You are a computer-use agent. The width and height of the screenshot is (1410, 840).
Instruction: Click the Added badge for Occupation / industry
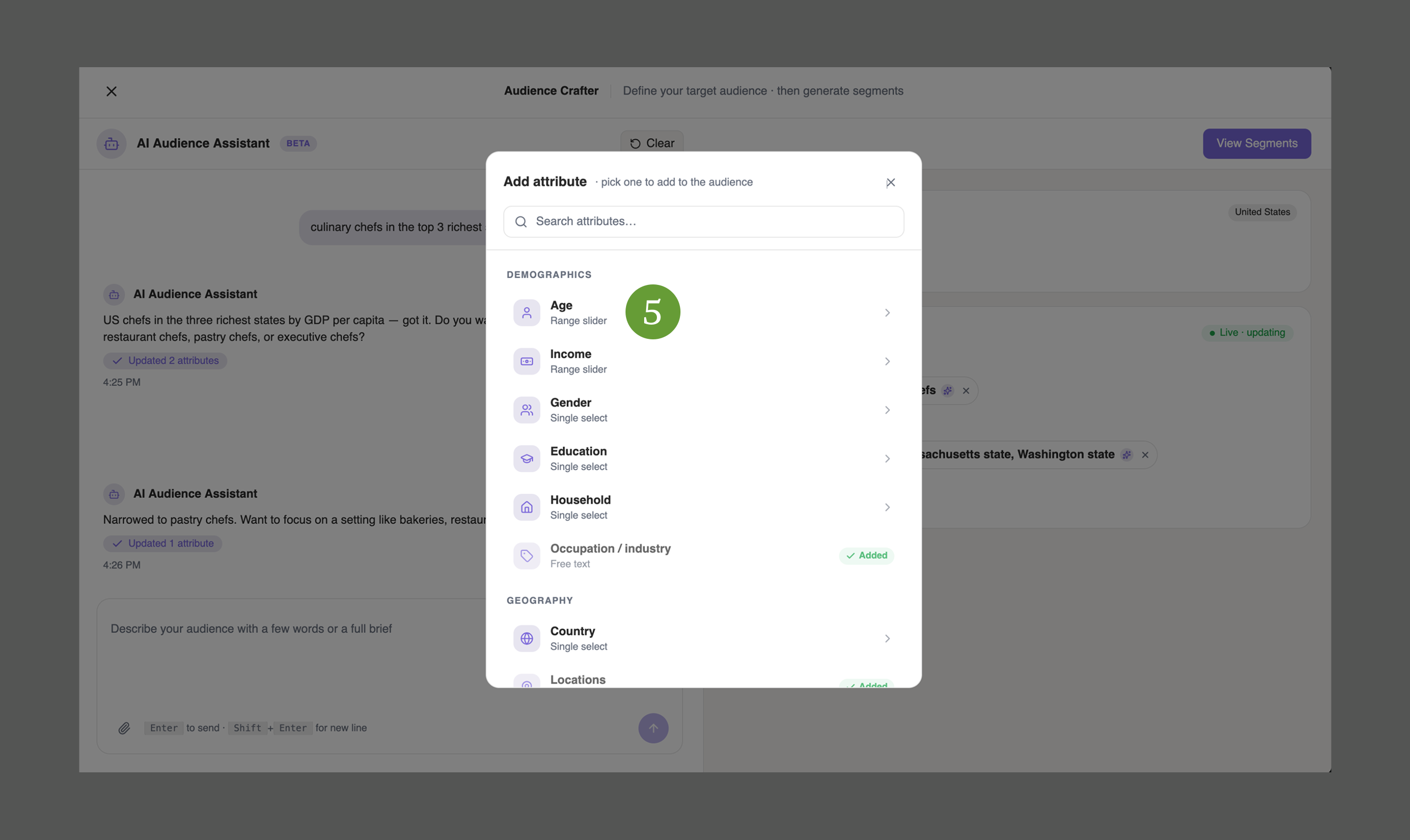click(866, 555)
